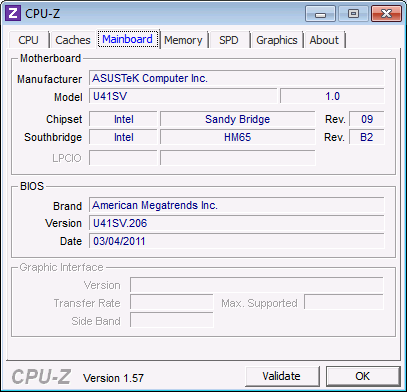Click the OK button
The width and height of the screenshot is (407, 392).
click(363, 376)
